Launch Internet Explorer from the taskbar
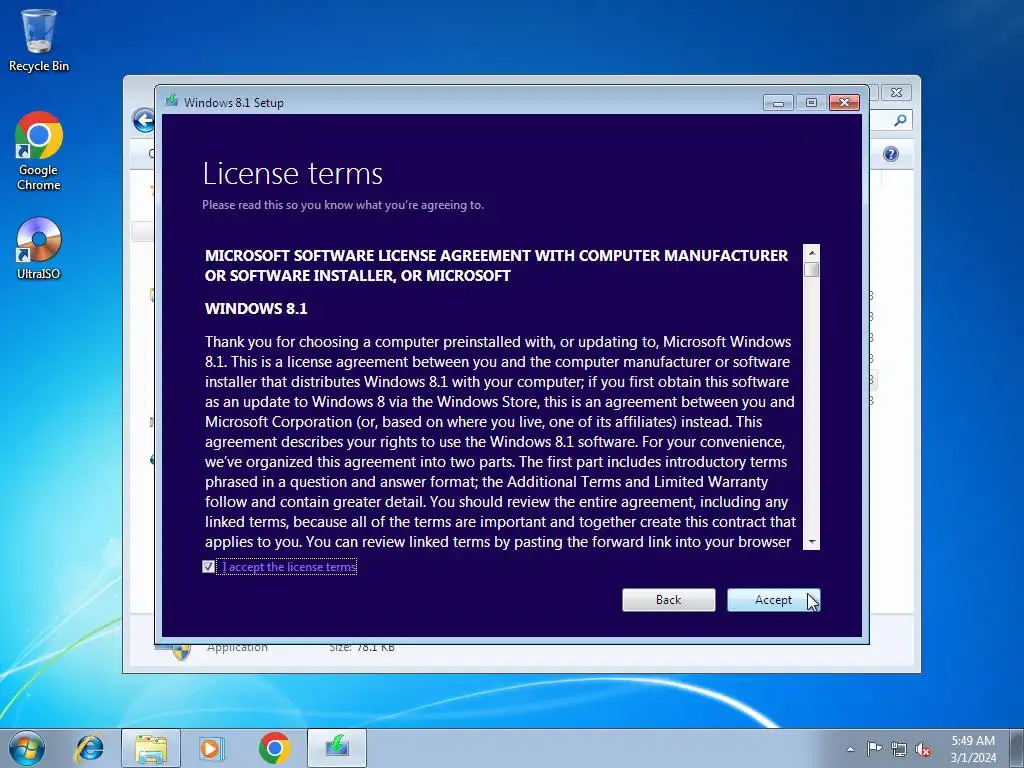The height and width of the screenshot is (768, 1024). [x=89, y=748]
